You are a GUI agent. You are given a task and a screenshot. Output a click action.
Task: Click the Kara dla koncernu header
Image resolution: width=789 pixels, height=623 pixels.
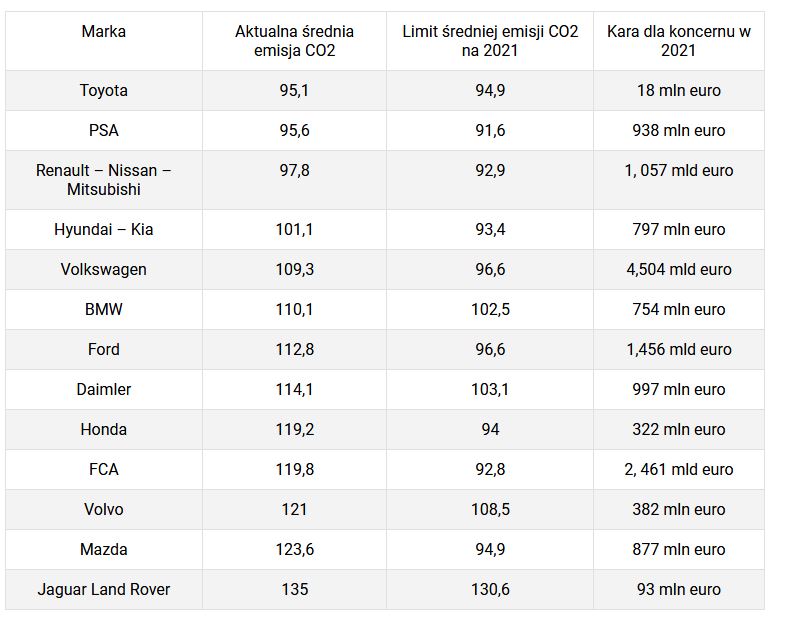point(678,41)
